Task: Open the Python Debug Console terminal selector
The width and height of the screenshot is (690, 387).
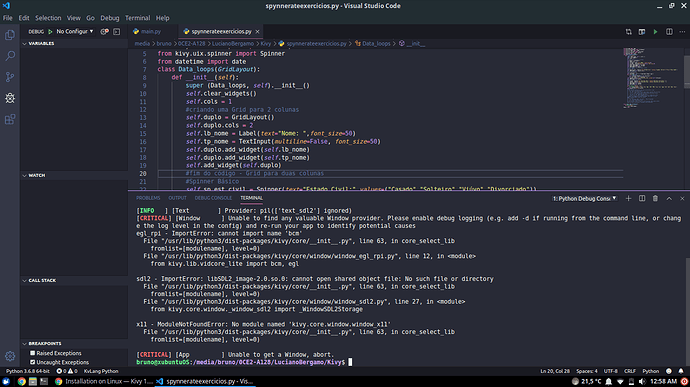Action: point(584,199)
